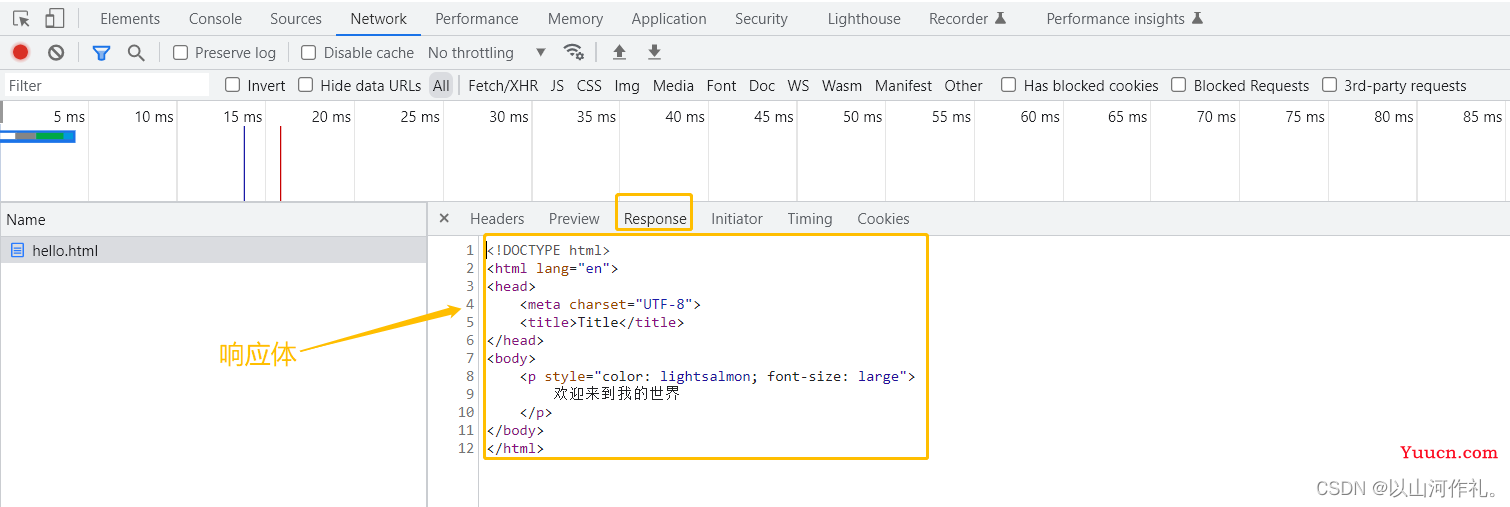This screenshot has height=507, width=1510.
Task: Filter requests by Doc
Action: 762,85
